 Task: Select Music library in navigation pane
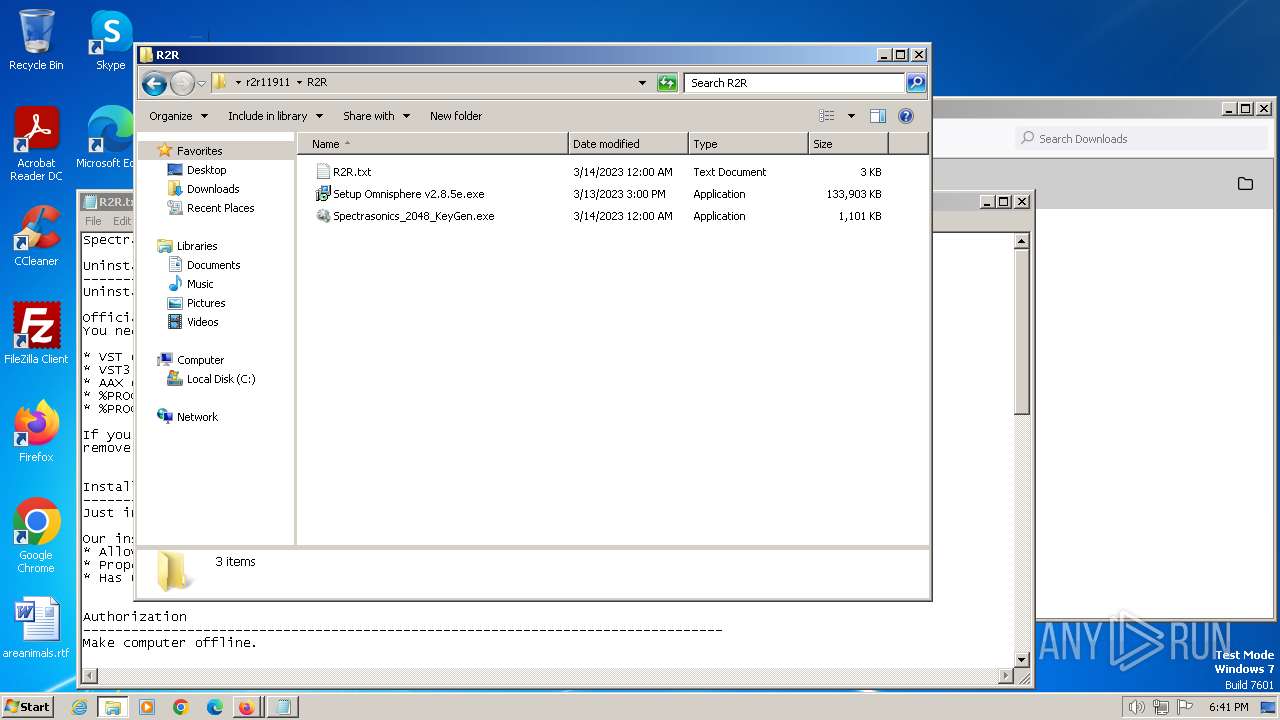point(200,284)
